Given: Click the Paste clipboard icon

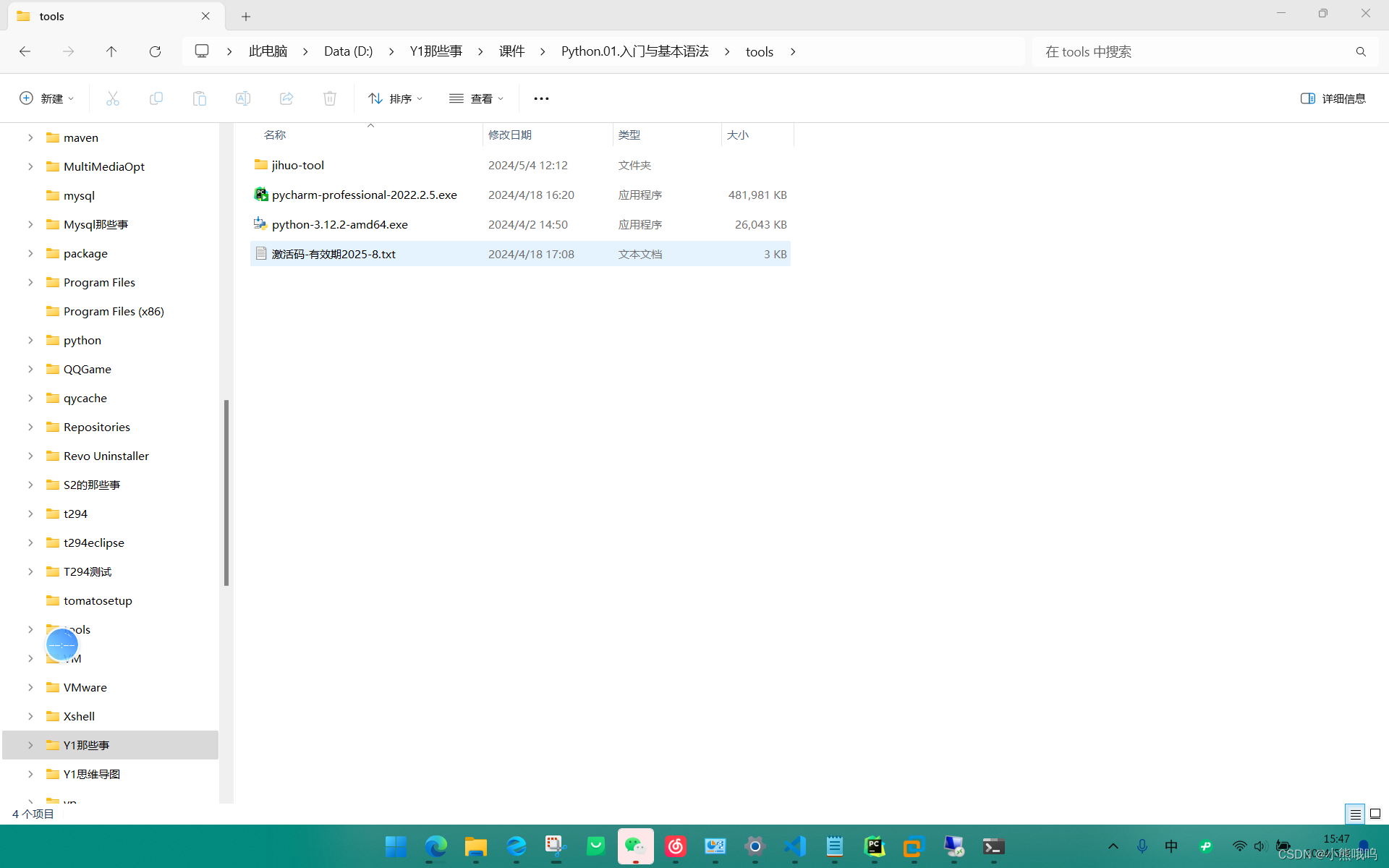Looking at the screenshot, I should (200, 98).
